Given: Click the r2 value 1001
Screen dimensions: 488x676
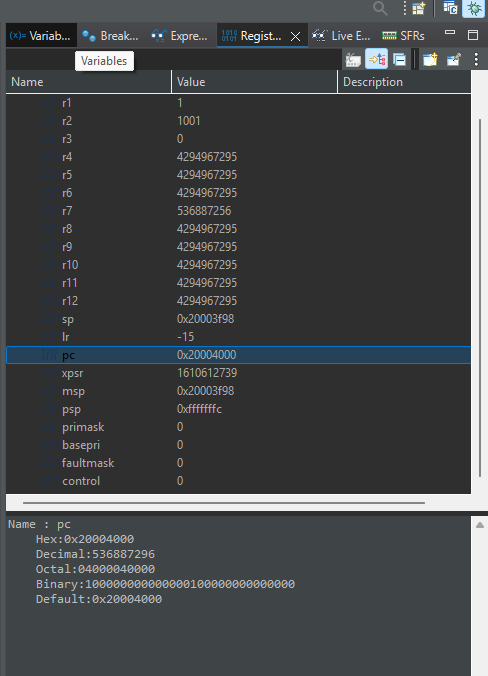Looking at the screenshot, I should click(x=188, y=121).
